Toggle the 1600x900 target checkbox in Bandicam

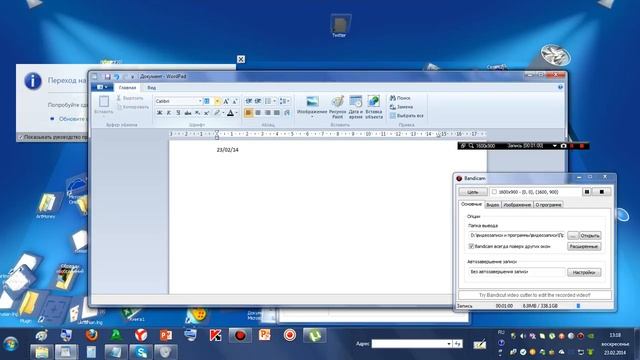[x=494, y=191]
